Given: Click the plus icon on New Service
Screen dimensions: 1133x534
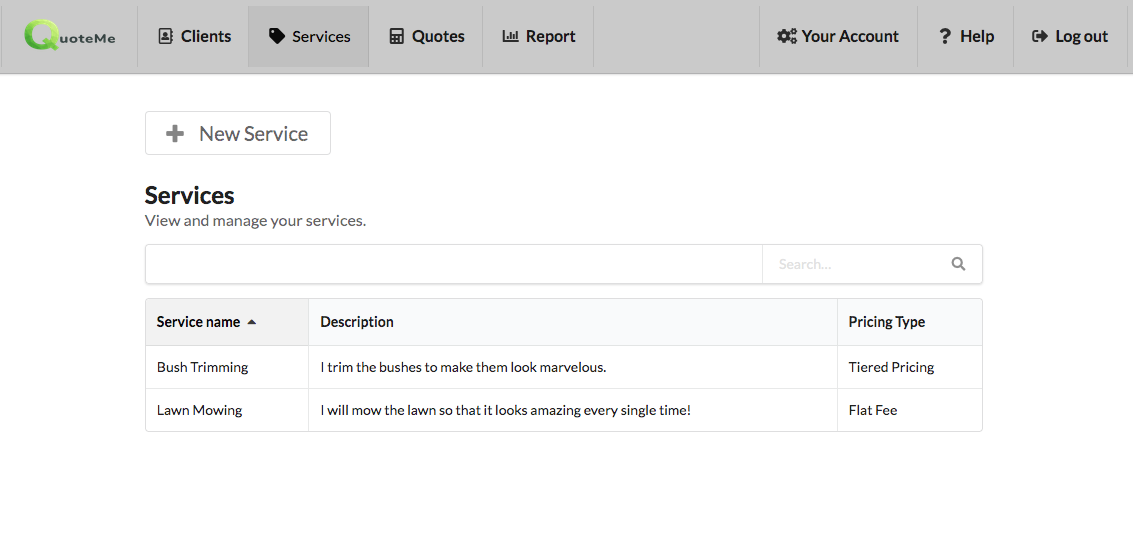Looking at the screenshot, I should click(175, 133).
